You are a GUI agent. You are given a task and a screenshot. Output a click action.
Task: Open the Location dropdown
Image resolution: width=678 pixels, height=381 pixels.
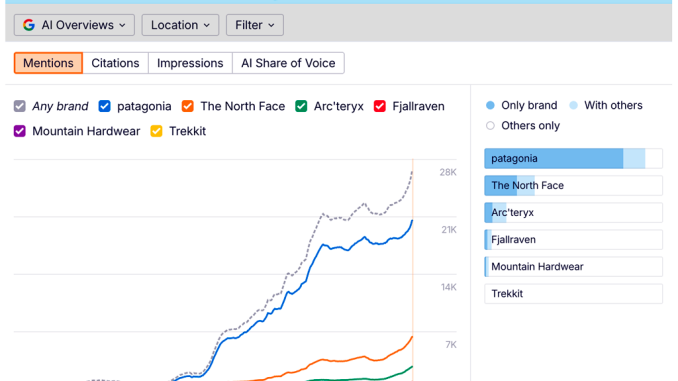point(180,25)
